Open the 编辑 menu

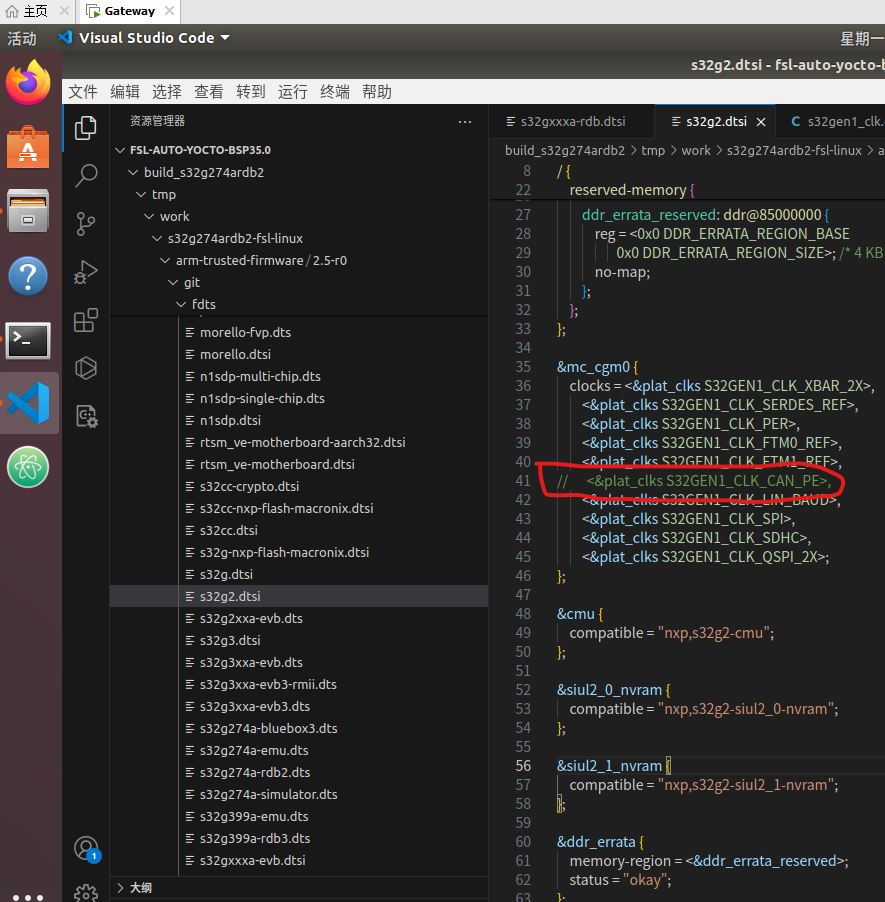125,91
